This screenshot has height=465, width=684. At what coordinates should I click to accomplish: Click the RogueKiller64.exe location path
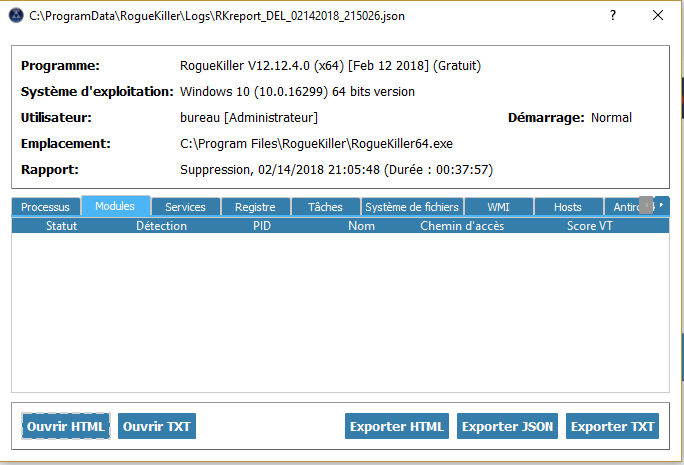(316, 144)
